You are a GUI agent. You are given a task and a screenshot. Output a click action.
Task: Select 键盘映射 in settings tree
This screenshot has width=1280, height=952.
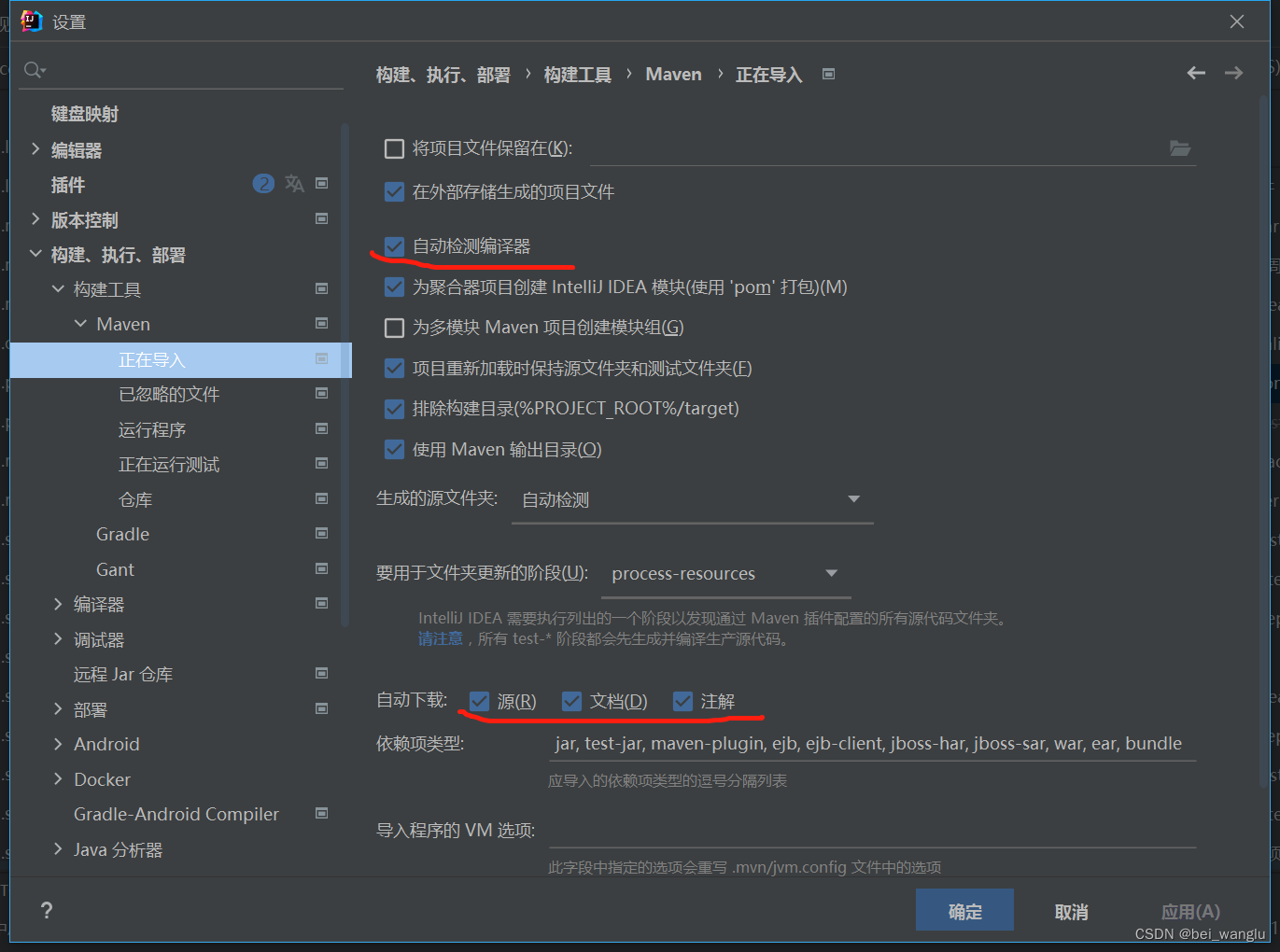click(85, 114)
